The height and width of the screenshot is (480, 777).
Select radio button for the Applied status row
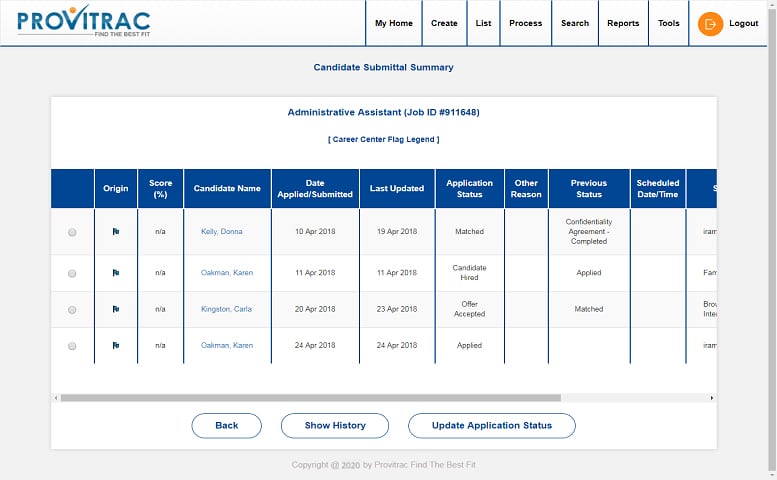(x=72, y=346)
